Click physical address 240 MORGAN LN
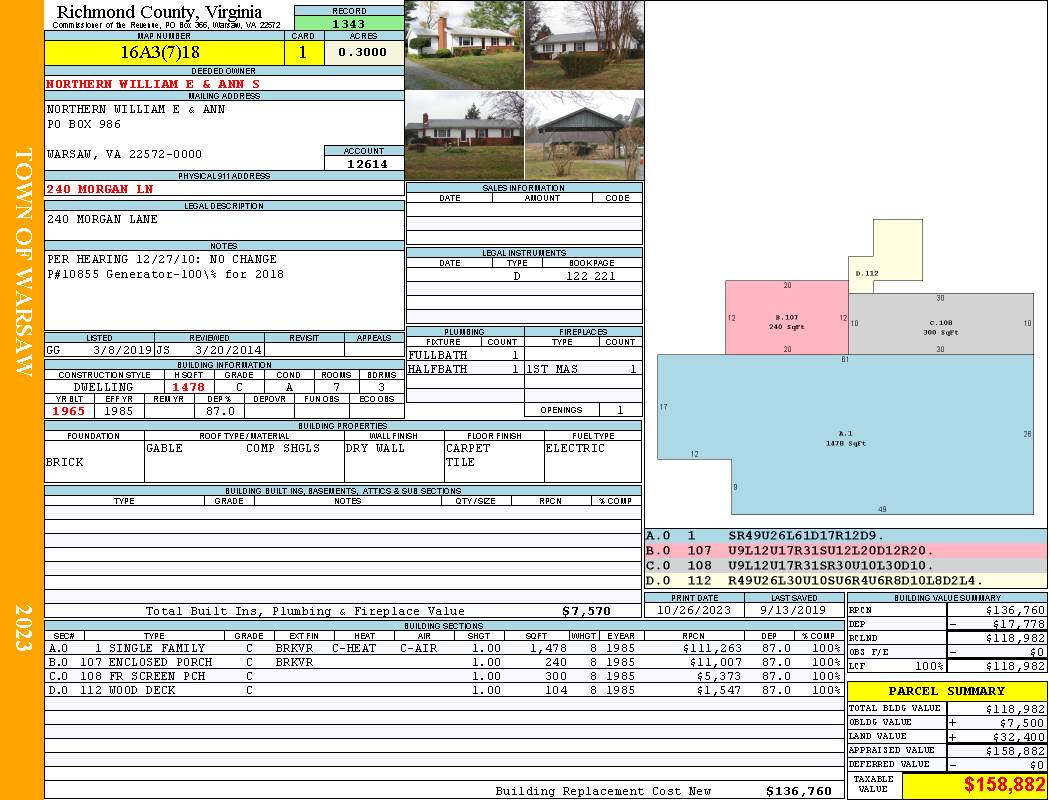This screenshot has height=800, width=1050. tap(100, 189)
